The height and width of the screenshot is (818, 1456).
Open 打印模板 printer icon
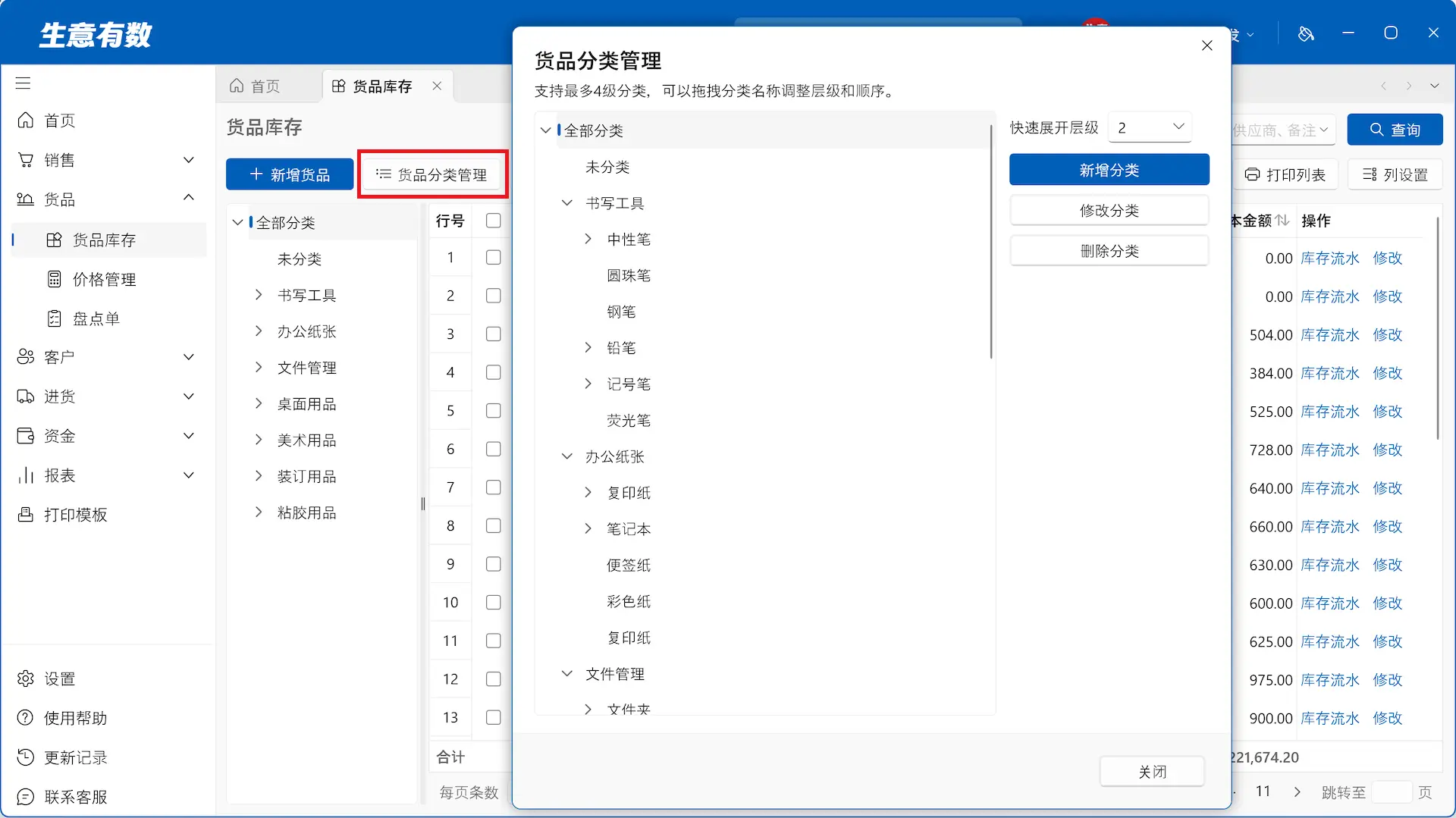(26, 515)
